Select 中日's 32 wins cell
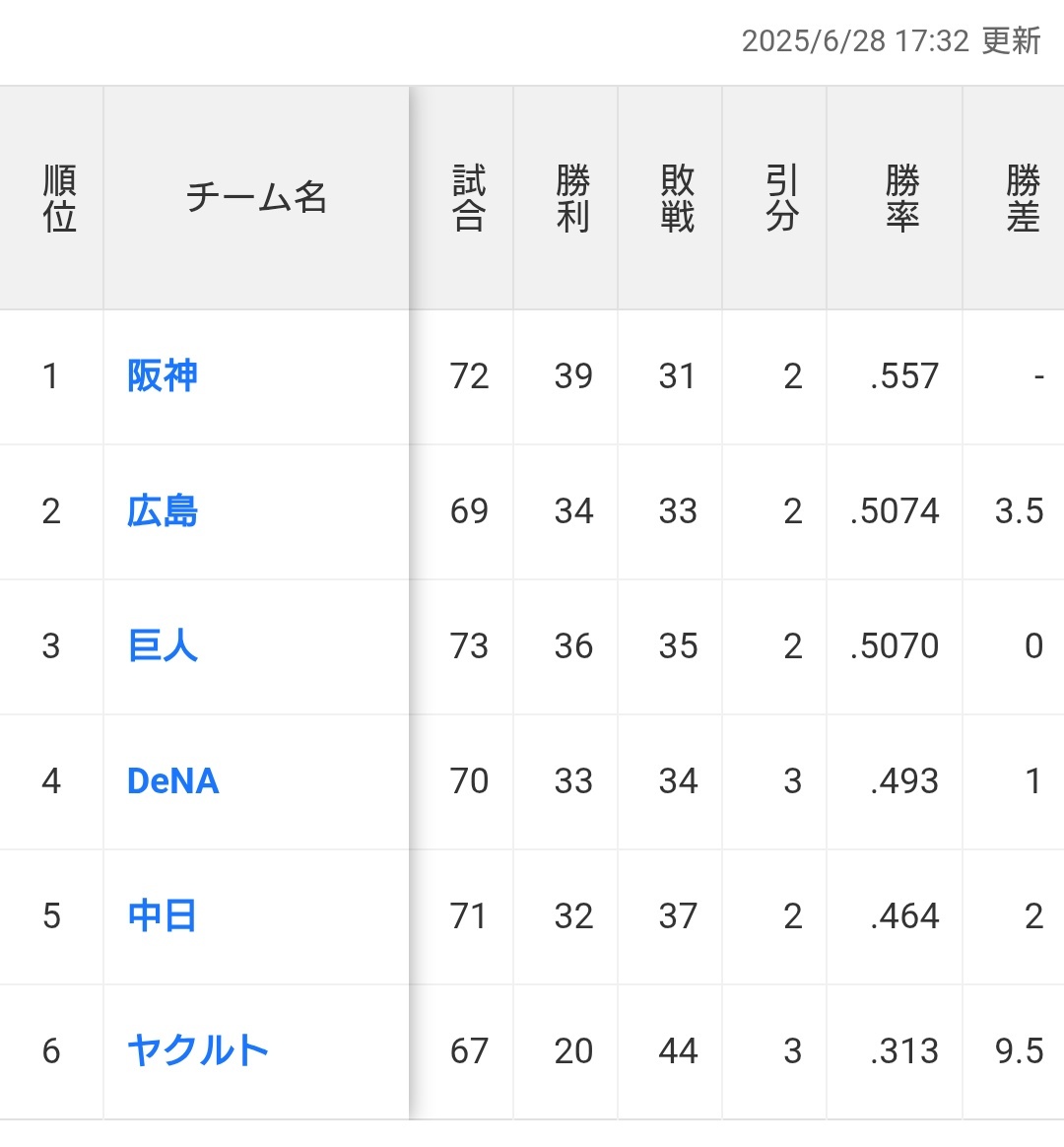This screenshot has width=1064, height=1147. coord(566,916)
